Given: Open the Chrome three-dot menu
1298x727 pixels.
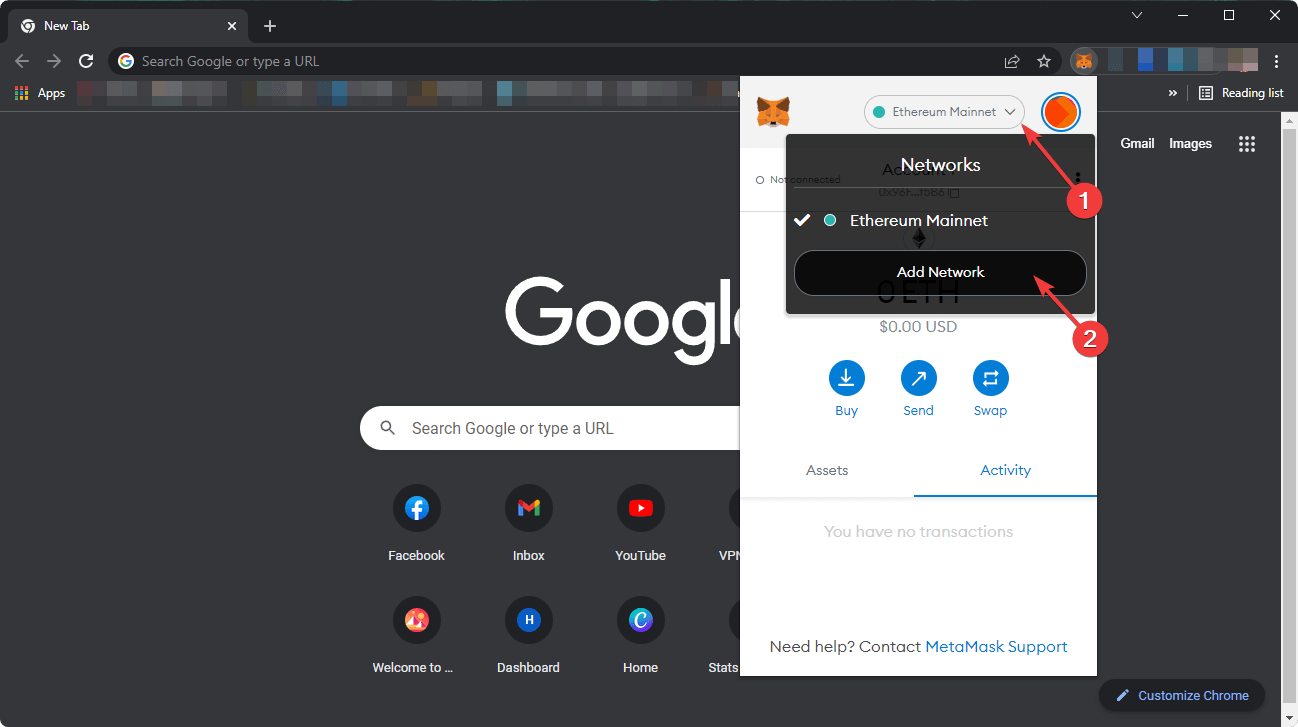Looking at the screenshot, I should pos(1277,61).
